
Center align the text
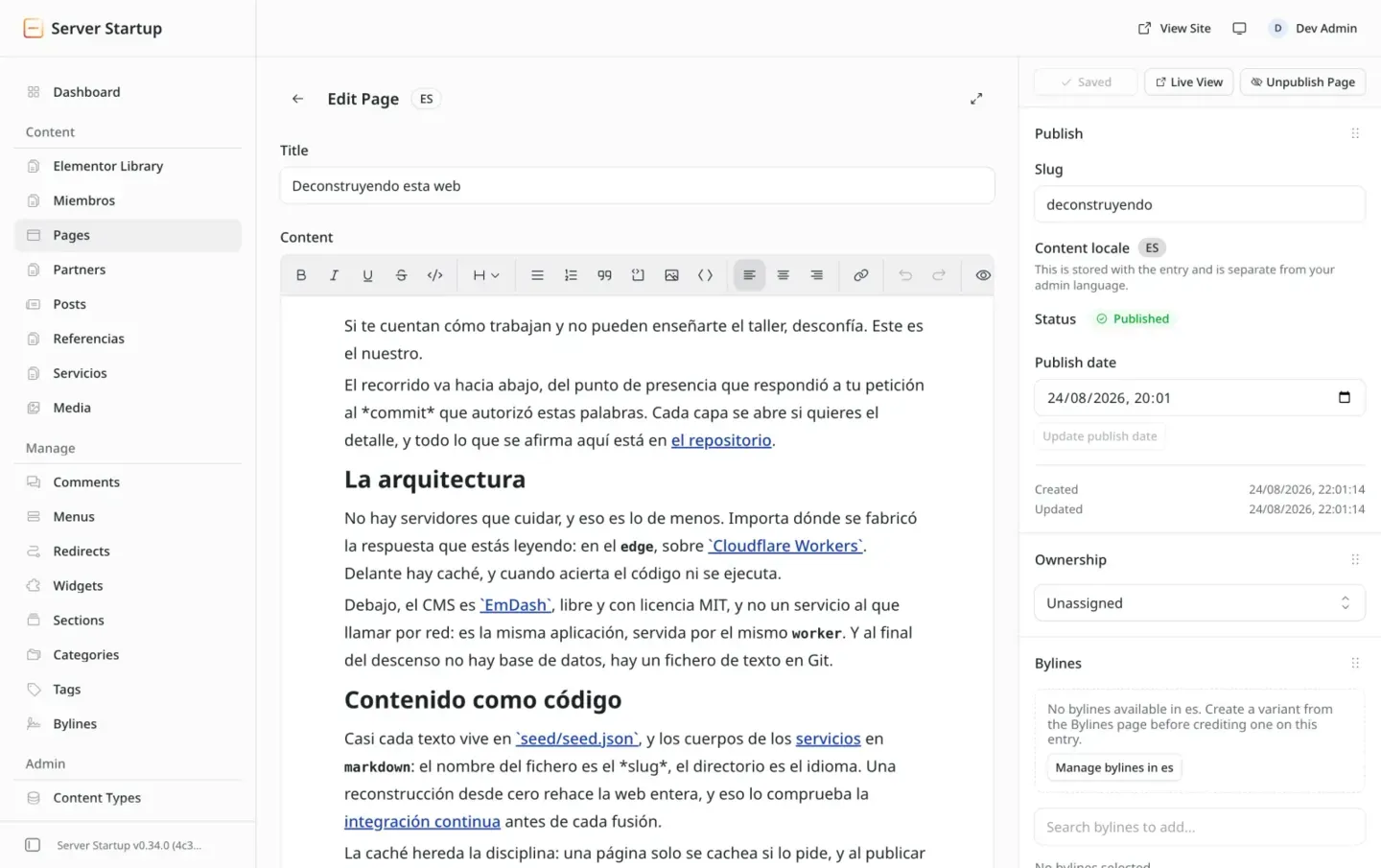pyautogui.click(x=783, y=275)
